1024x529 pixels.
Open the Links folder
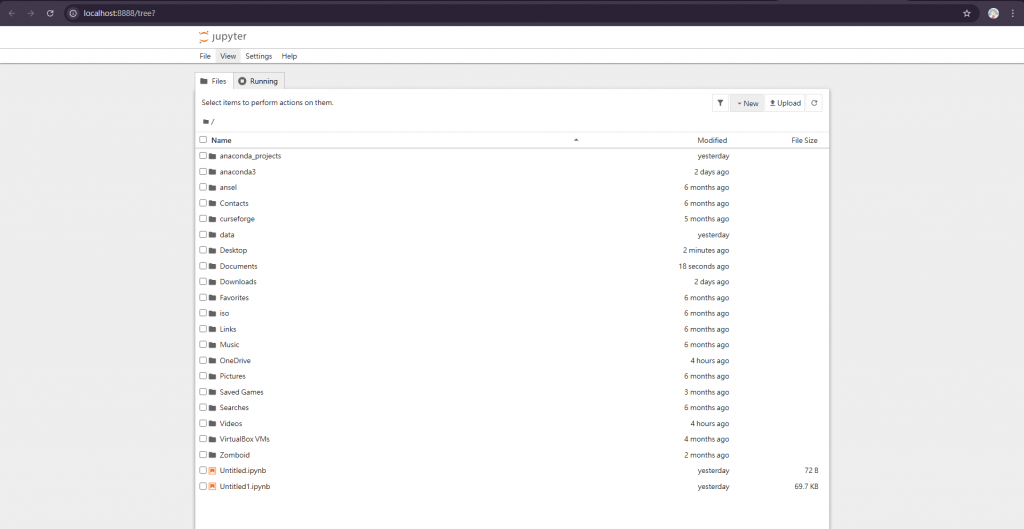[228, 329]
